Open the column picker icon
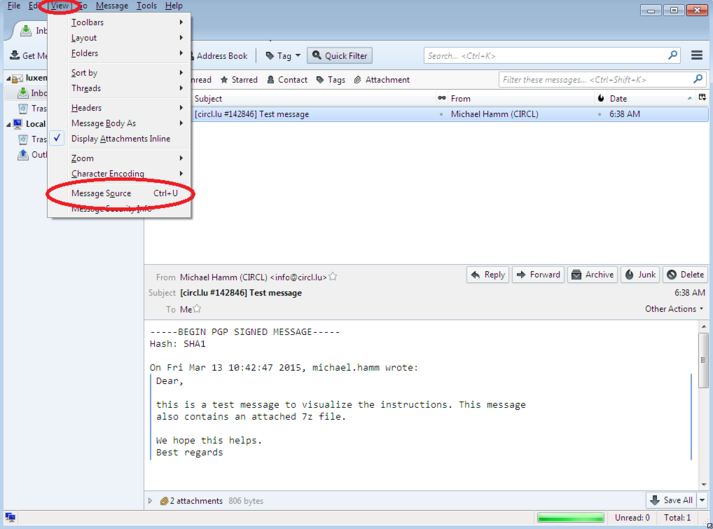Screen dimensions: 713x529 click(702, 98)
